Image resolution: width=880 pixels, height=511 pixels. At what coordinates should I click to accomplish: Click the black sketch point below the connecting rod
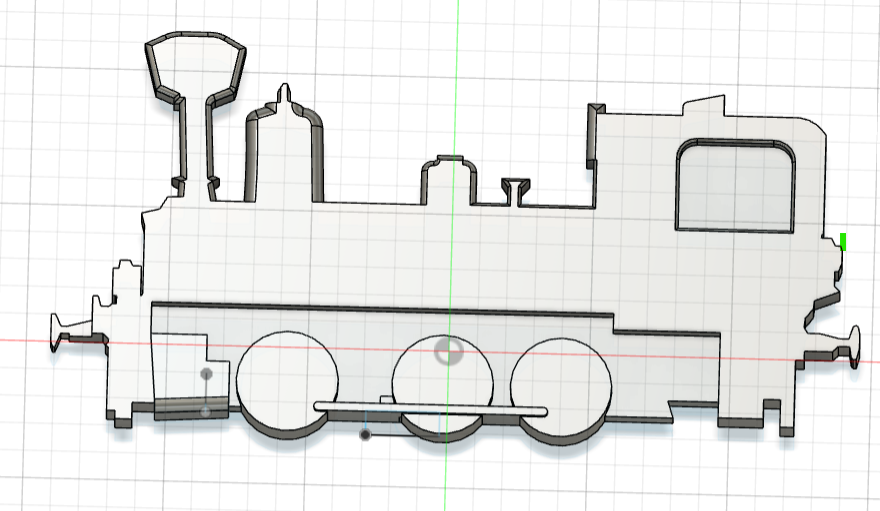coord(366,434)
